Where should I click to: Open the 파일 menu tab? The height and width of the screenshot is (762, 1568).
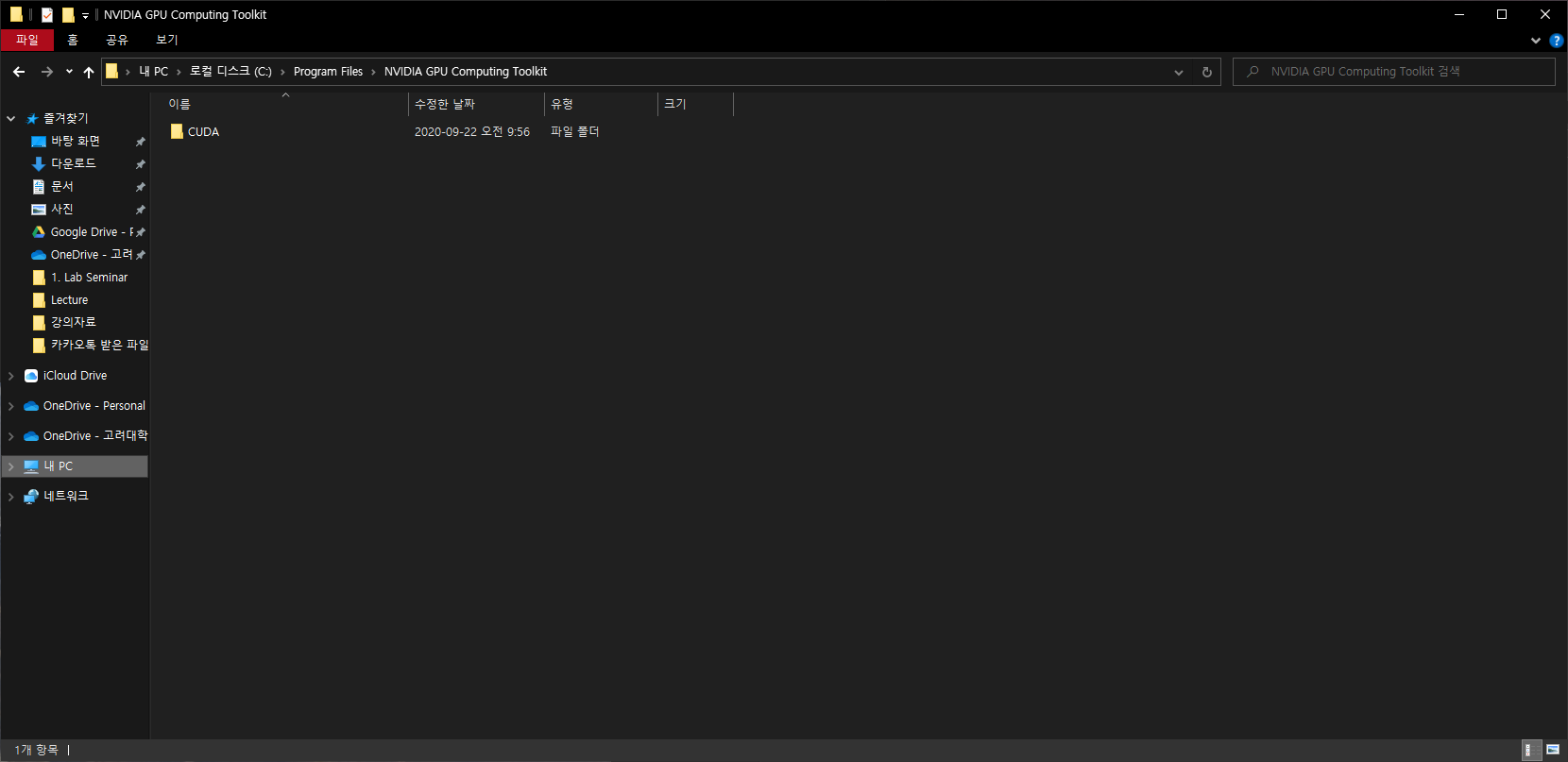27,40
